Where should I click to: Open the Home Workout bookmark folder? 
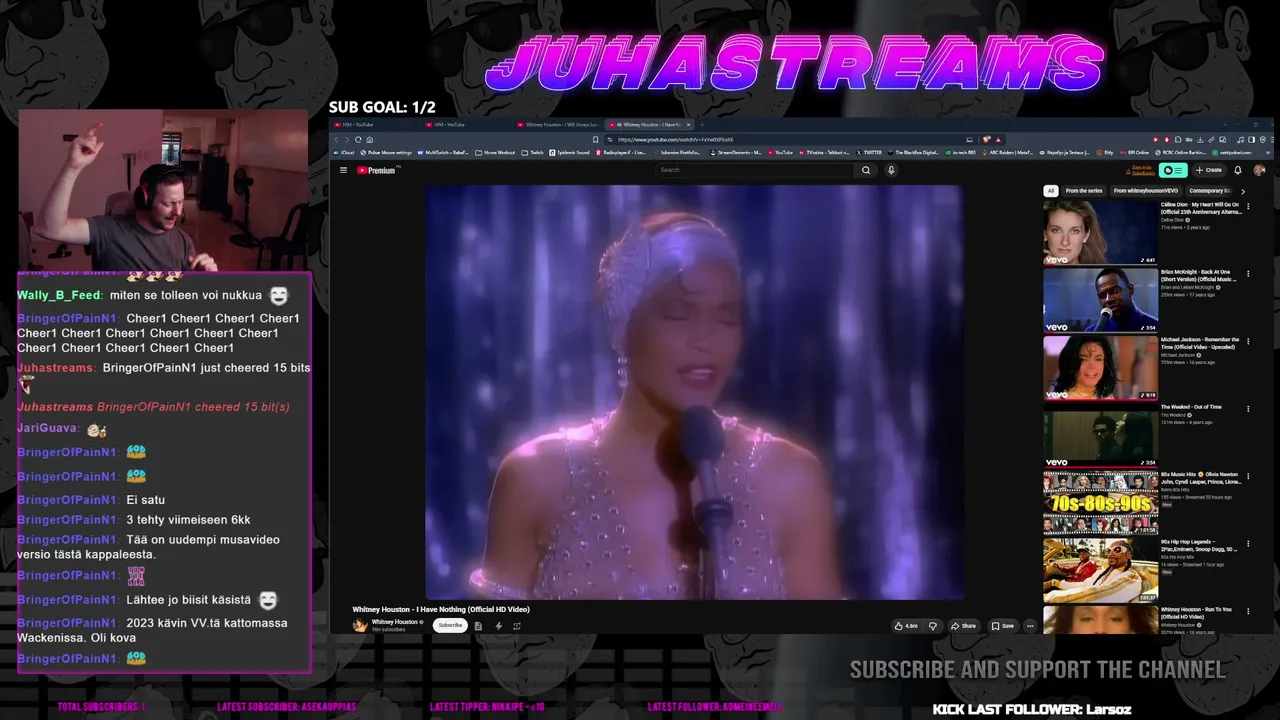pyautogui.click(x=496, y=153)
